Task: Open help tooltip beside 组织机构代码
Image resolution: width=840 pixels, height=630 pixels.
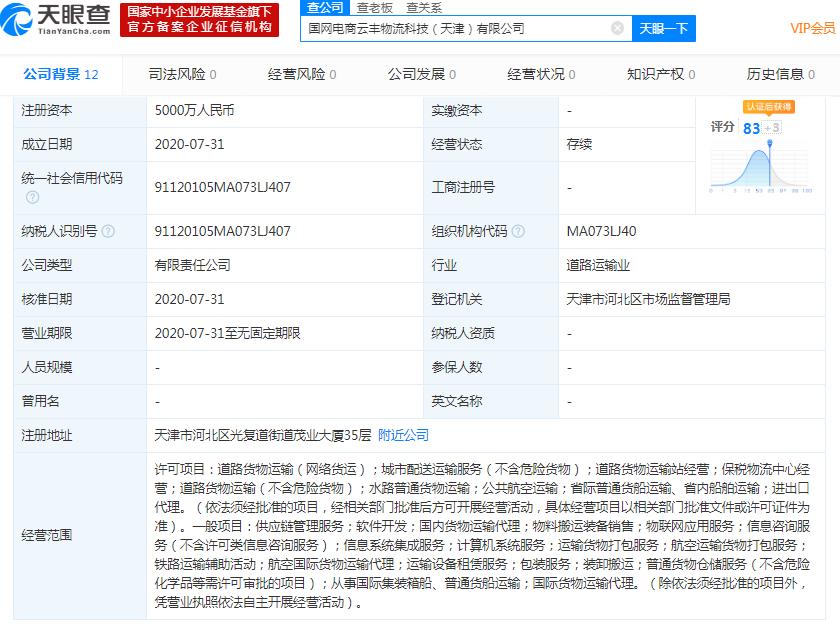Action: (x=519, y=230)
